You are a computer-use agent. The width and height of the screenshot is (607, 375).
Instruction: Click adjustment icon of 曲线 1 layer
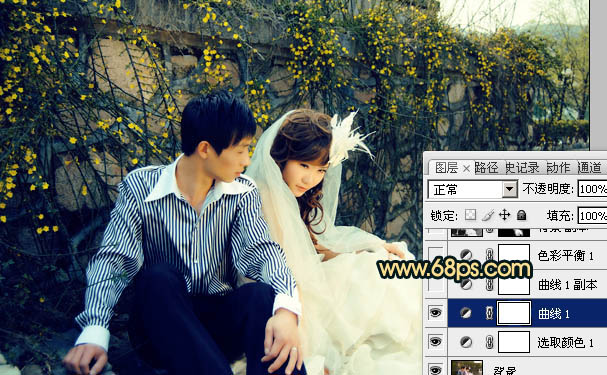[466, 313]
